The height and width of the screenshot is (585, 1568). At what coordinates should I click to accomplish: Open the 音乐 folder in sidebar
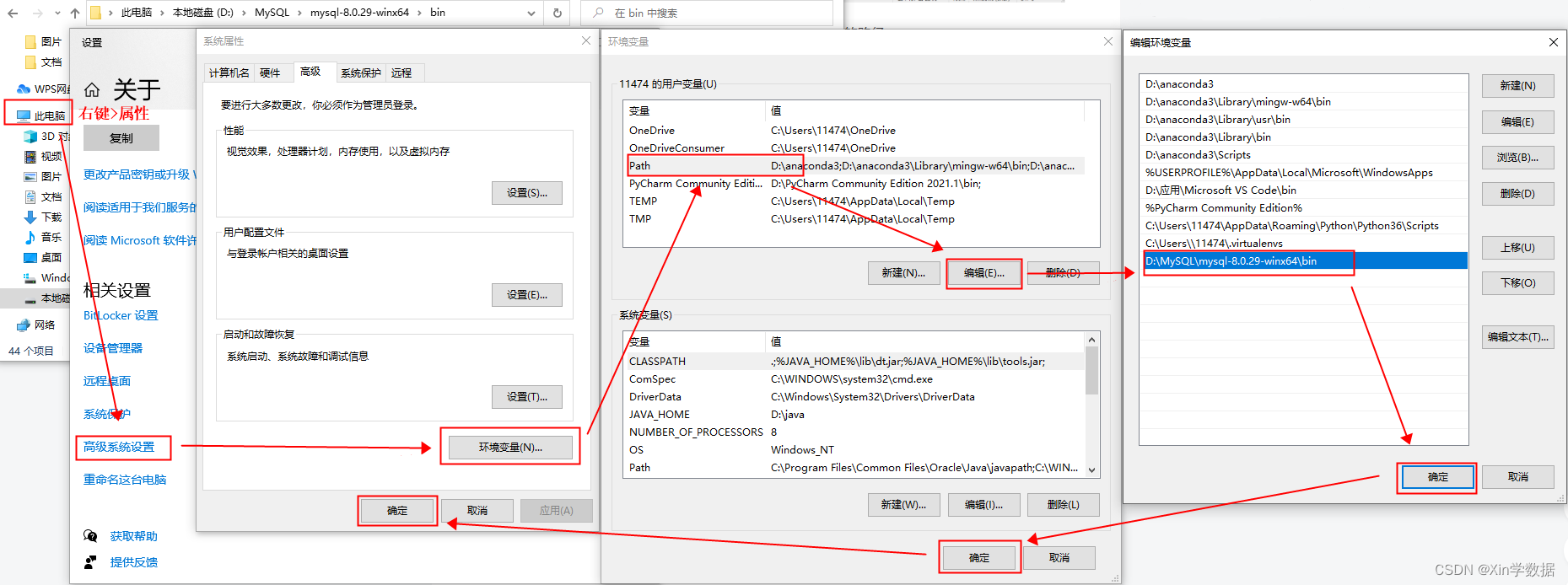[43, 237]
